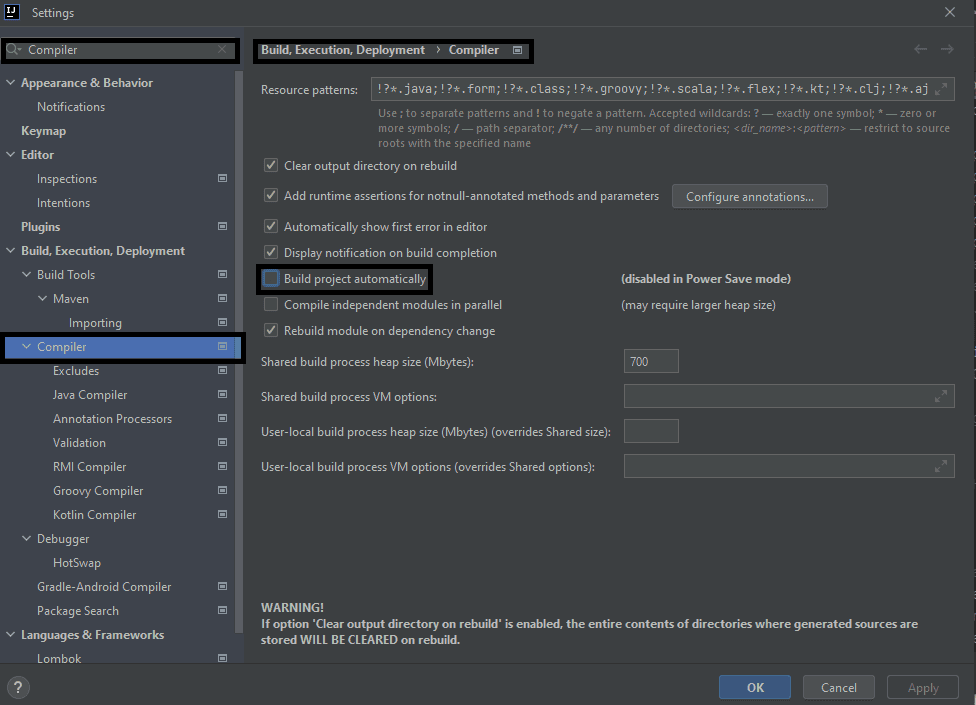The height and width of the screenshot is (705, 976).
Task: Go back with the left arrow
Action: click(921, 49)
